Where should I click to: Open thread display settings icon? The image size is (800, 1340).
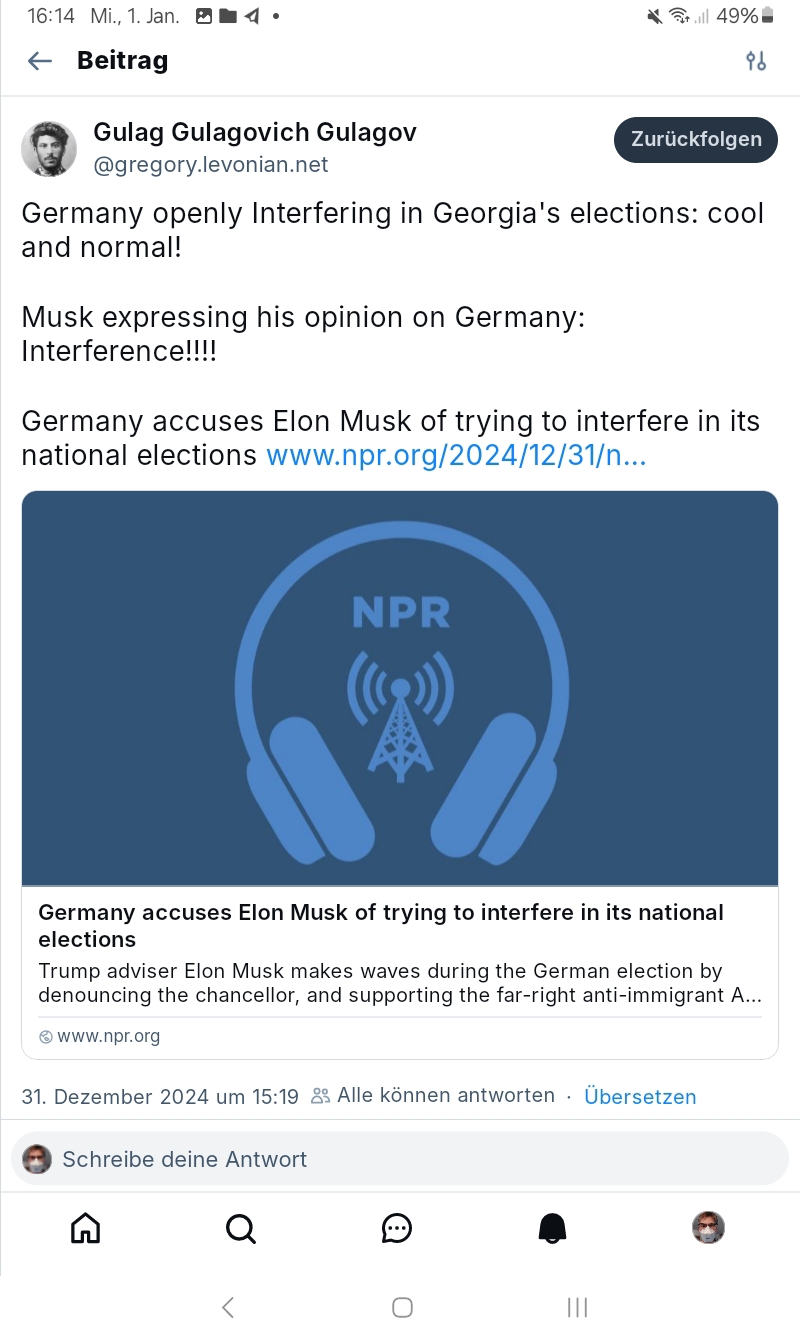pyautogui.click(x=756, y=61)
